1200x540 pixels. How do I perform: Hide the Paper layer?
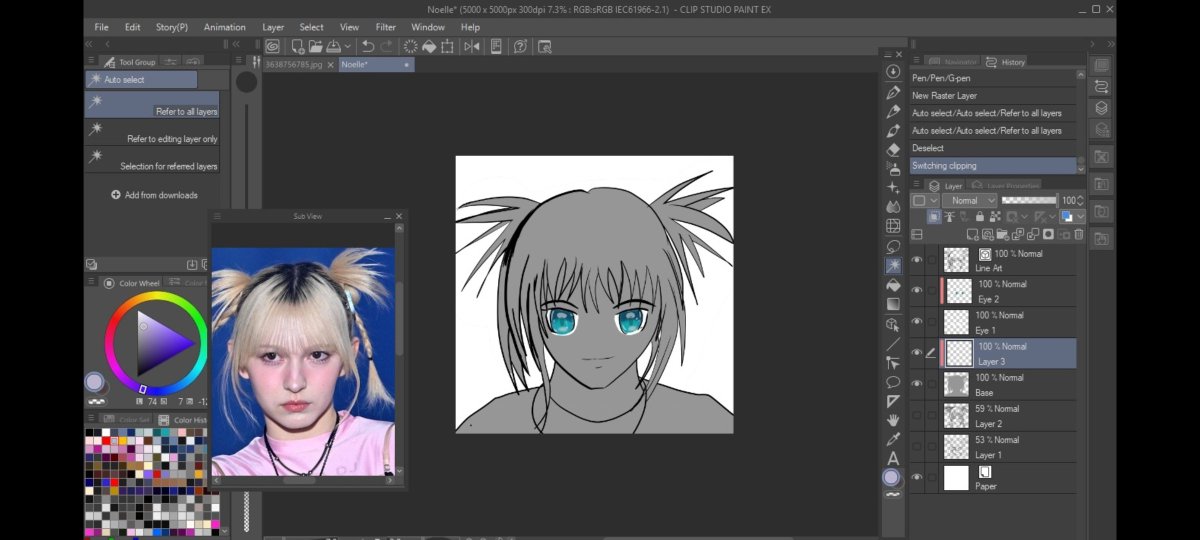click(917, 477)
